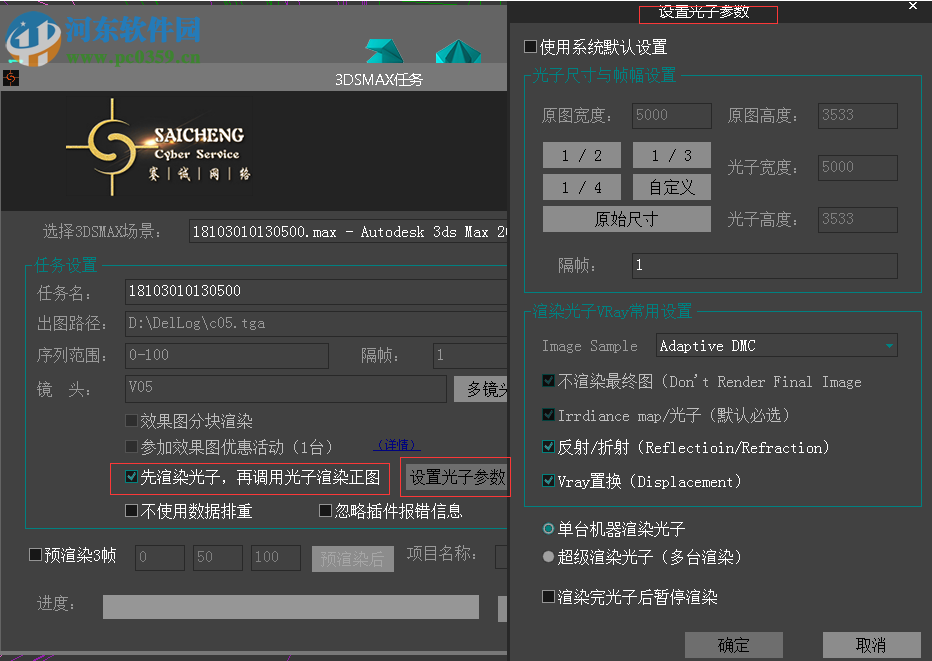Uncheck 反射/折射 (Reflection/Refraction)
932x661 pixels.
549,448
